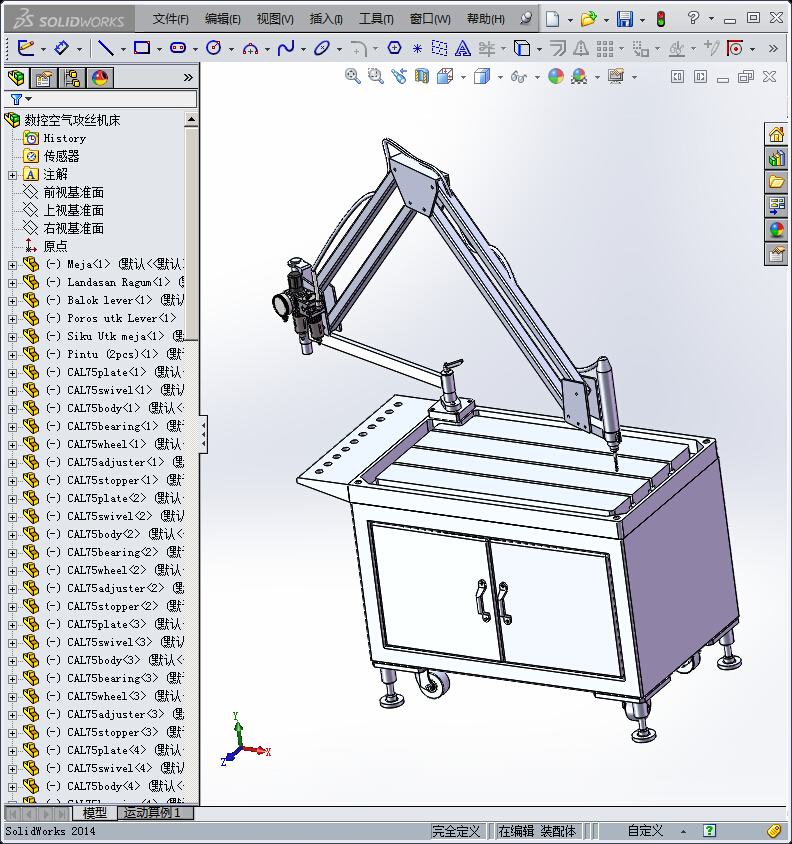Click the Section View icon

(x=422, y=76)
